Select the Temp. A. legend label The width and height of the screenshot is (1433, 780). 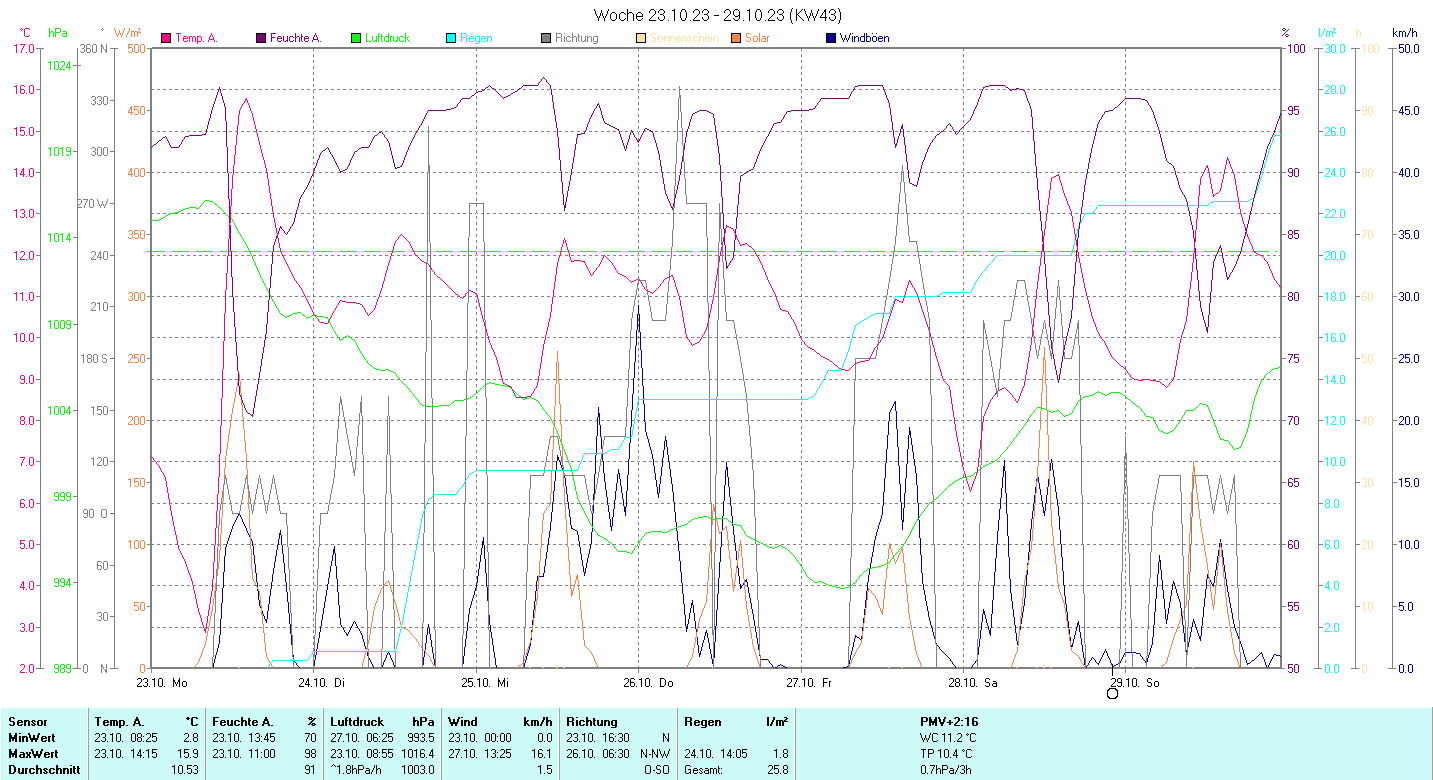pos(196,38)
